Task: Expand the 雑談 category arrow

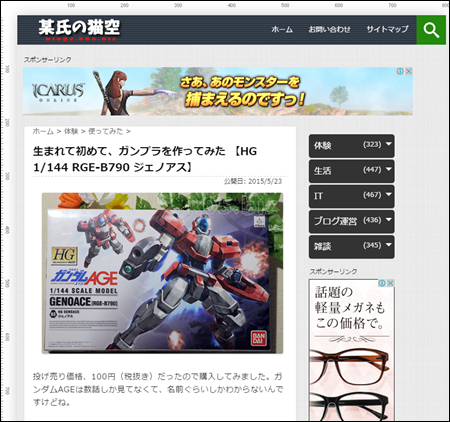Action: 388,245
